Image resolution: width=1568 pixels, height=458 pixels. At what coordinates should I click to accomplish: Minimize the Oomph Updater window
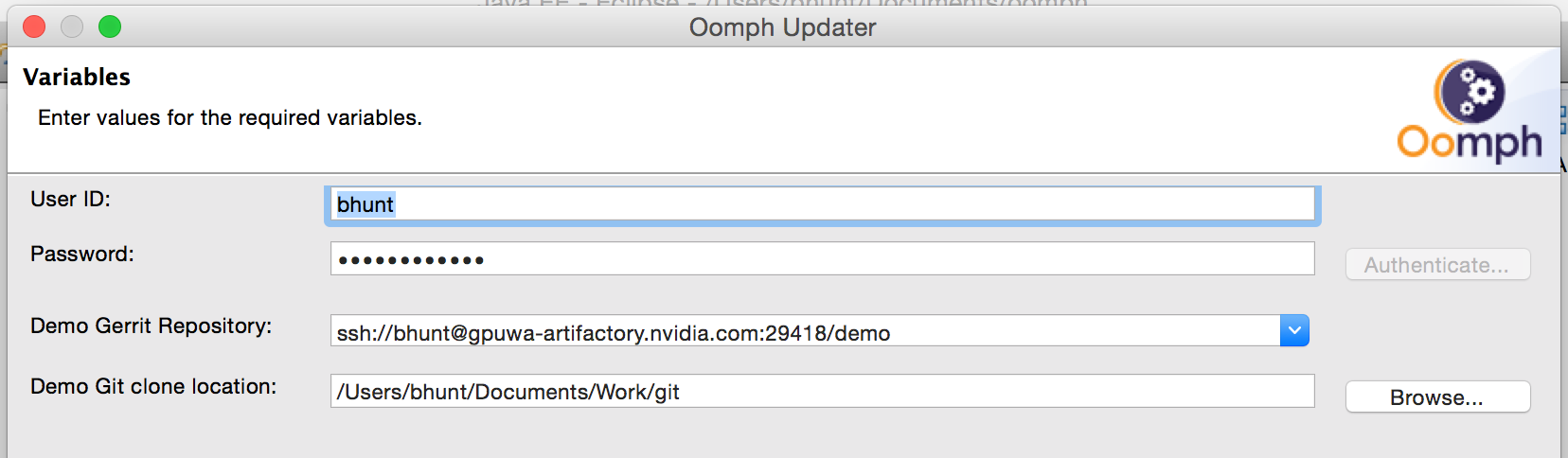72,26
